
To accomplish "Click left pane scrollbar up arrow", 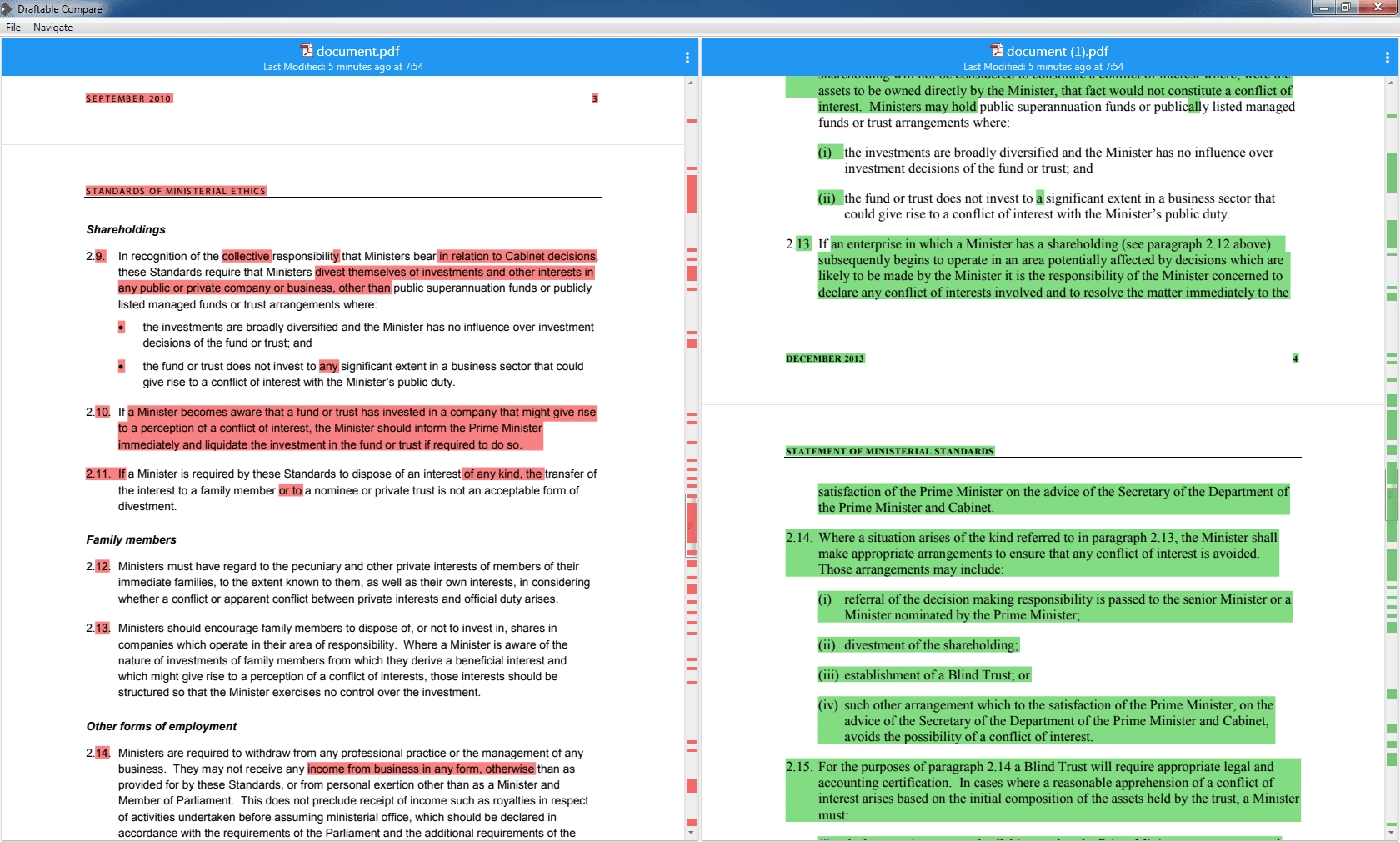I will coord(691,82).
